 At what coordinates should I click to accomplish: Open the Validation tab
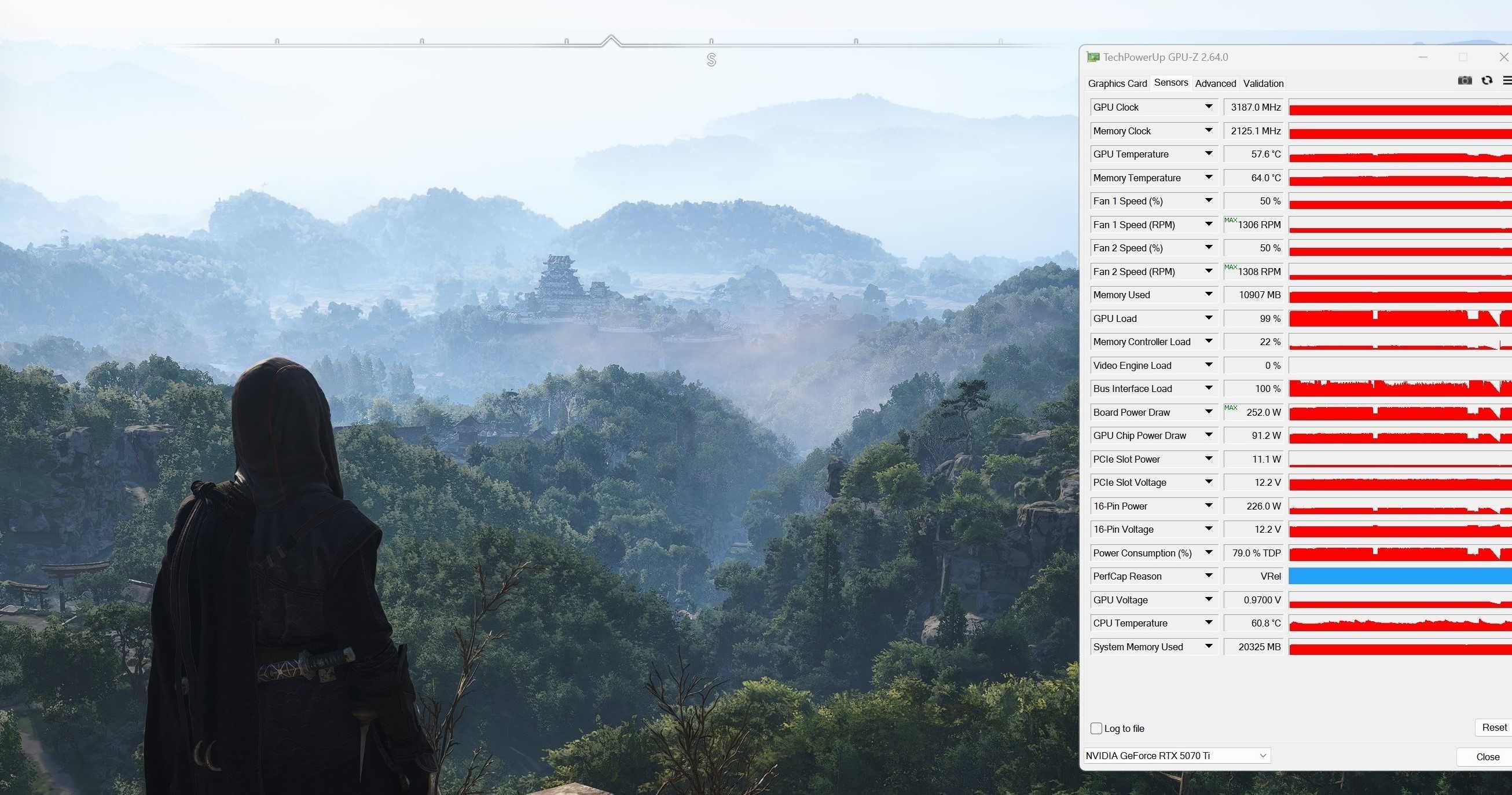click(1263, 83)
